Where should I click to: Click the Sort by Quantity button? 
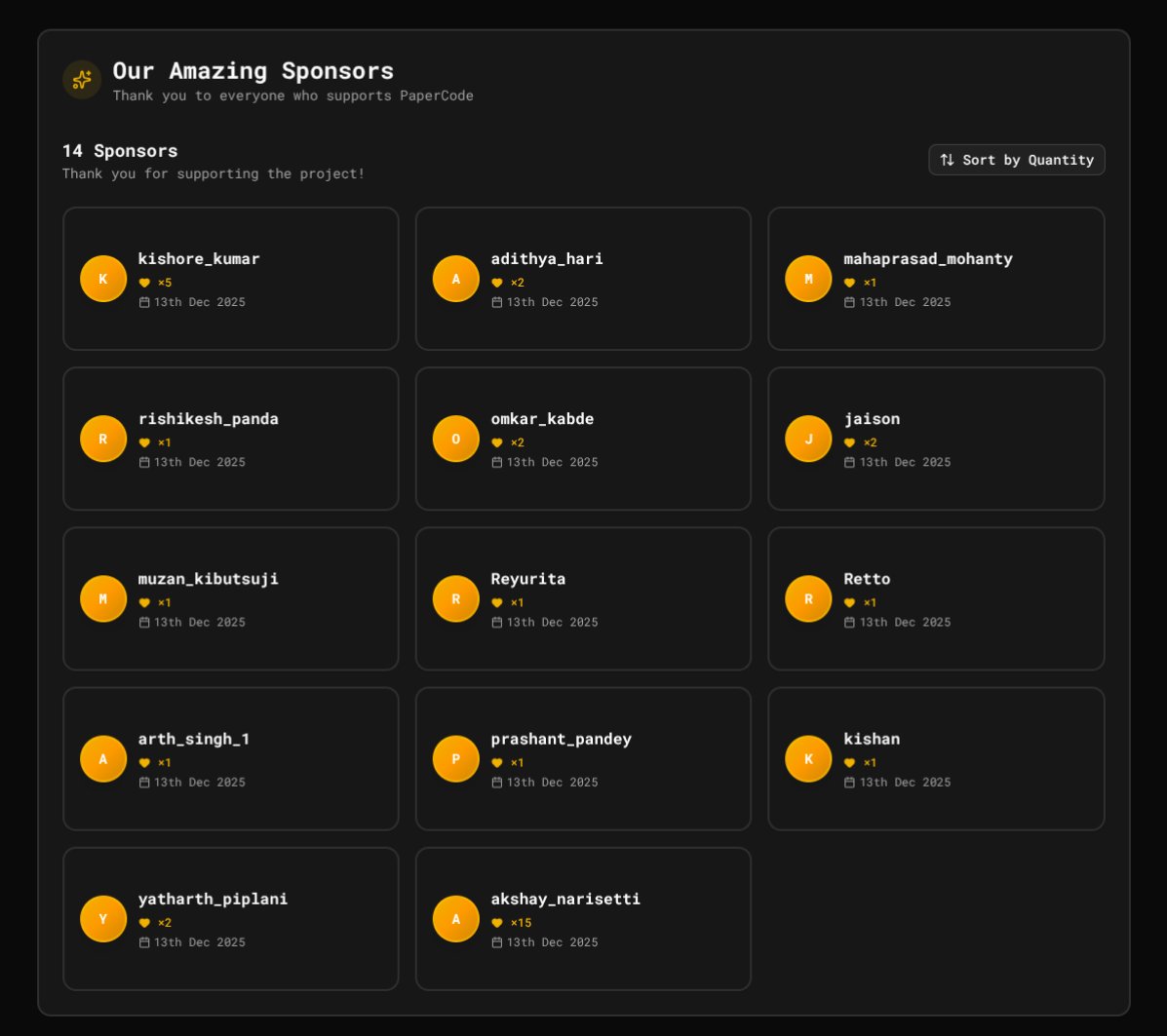[1016, 160]
